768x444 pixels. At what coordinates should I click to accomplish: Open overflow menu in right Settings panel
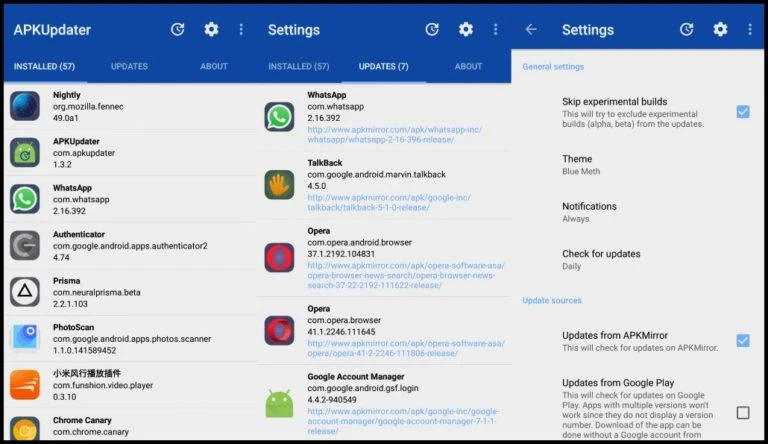(x=750, y=29)
